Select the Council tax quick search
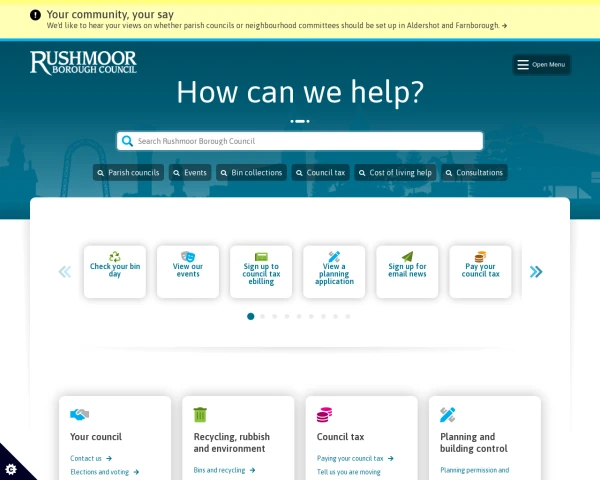Screen dimensions: 600x480 (321, 173)
